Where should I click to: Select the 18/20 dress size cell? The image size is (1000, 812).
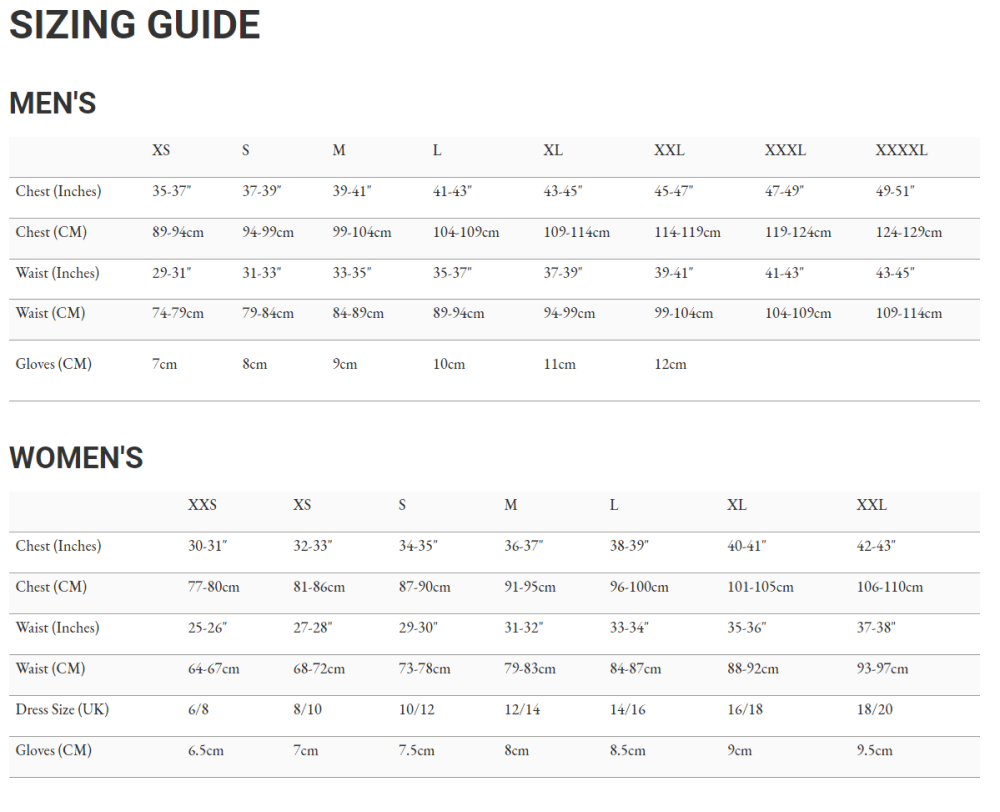click(x=873, y=710)
